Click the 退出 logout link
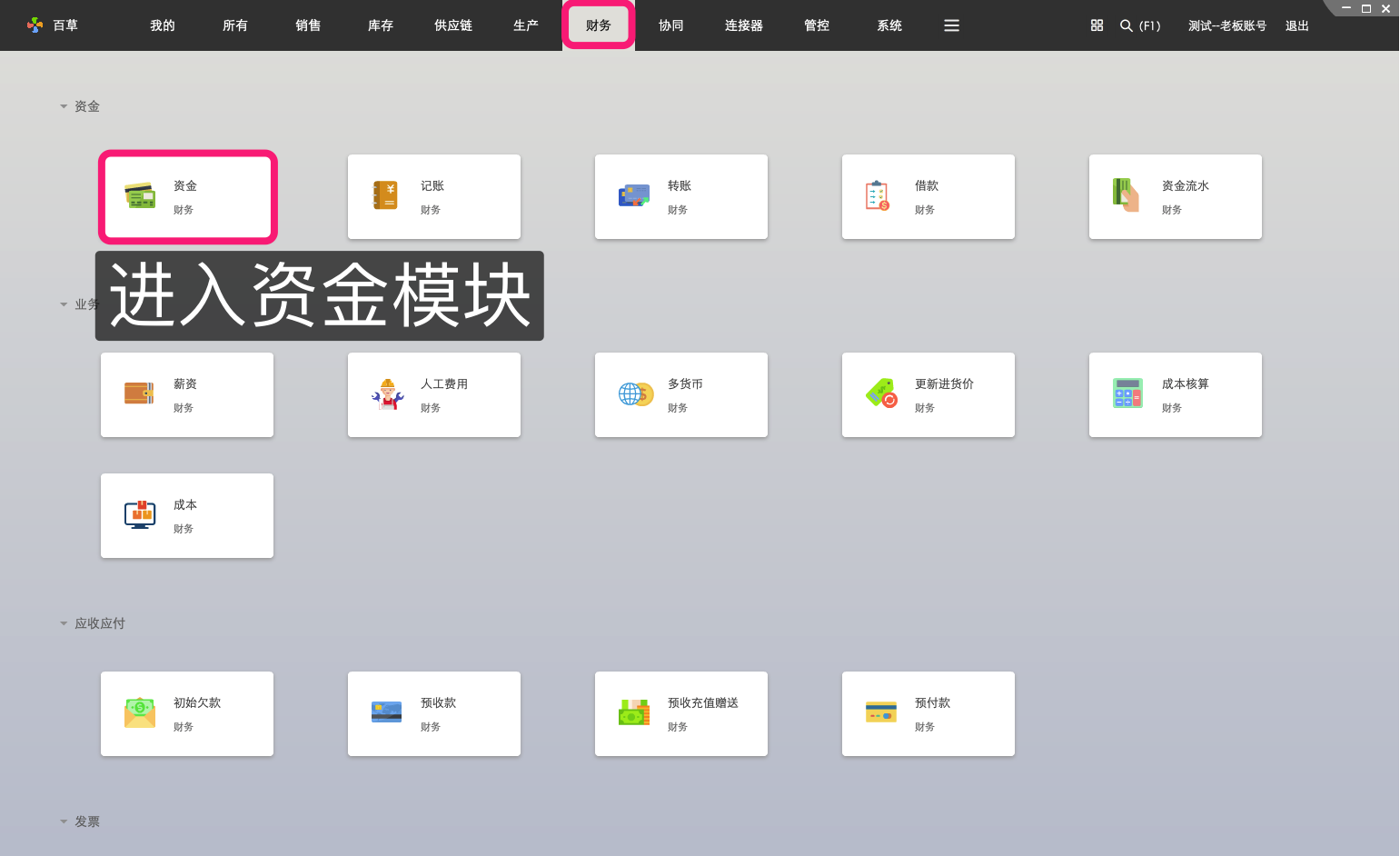Image resolution: width=1400 pixels, height=856 pixels. click(1297, 25)
